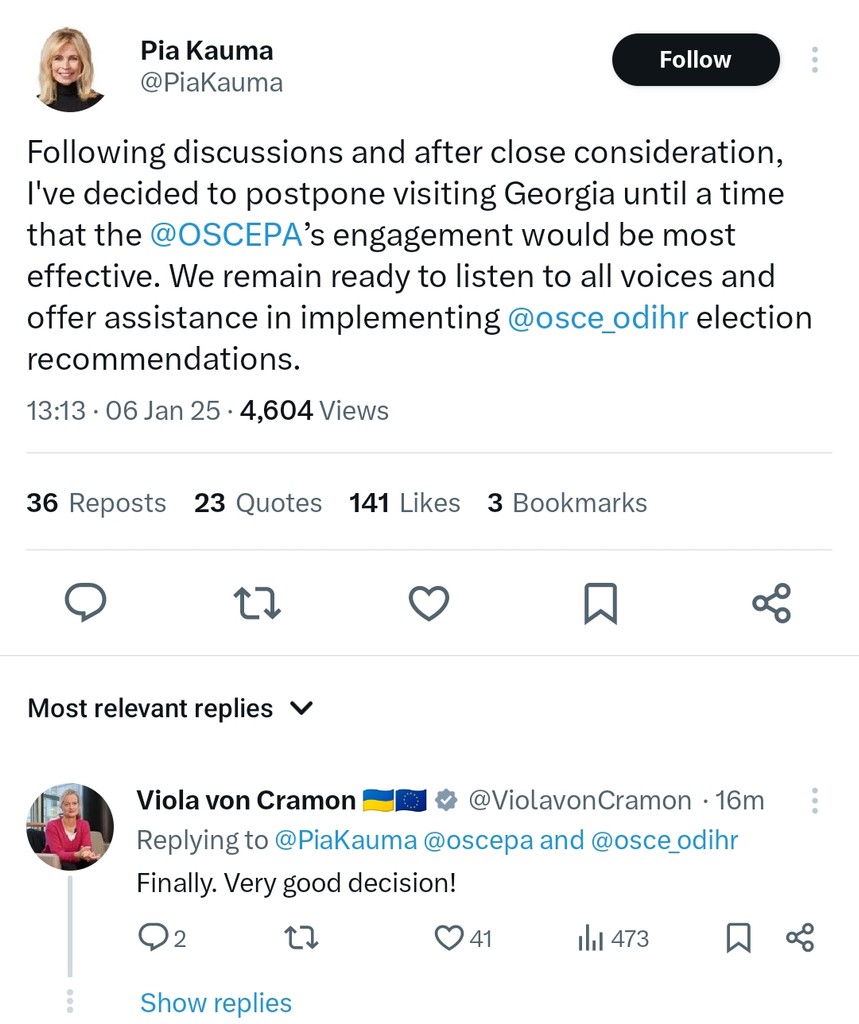Share Viola von Cramon's reply
The width and height of the screenshot is (859, 1024).
point(800,938)
